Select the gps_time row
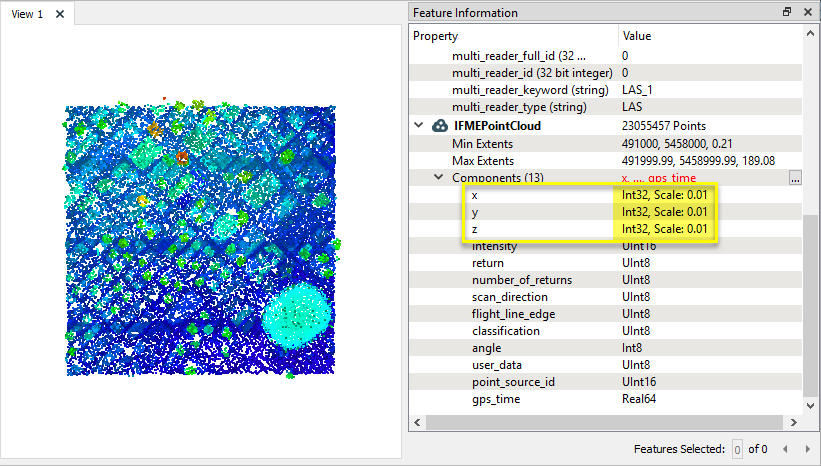The width and height of the screenshot is (821, 466). [x=605, y=399]
